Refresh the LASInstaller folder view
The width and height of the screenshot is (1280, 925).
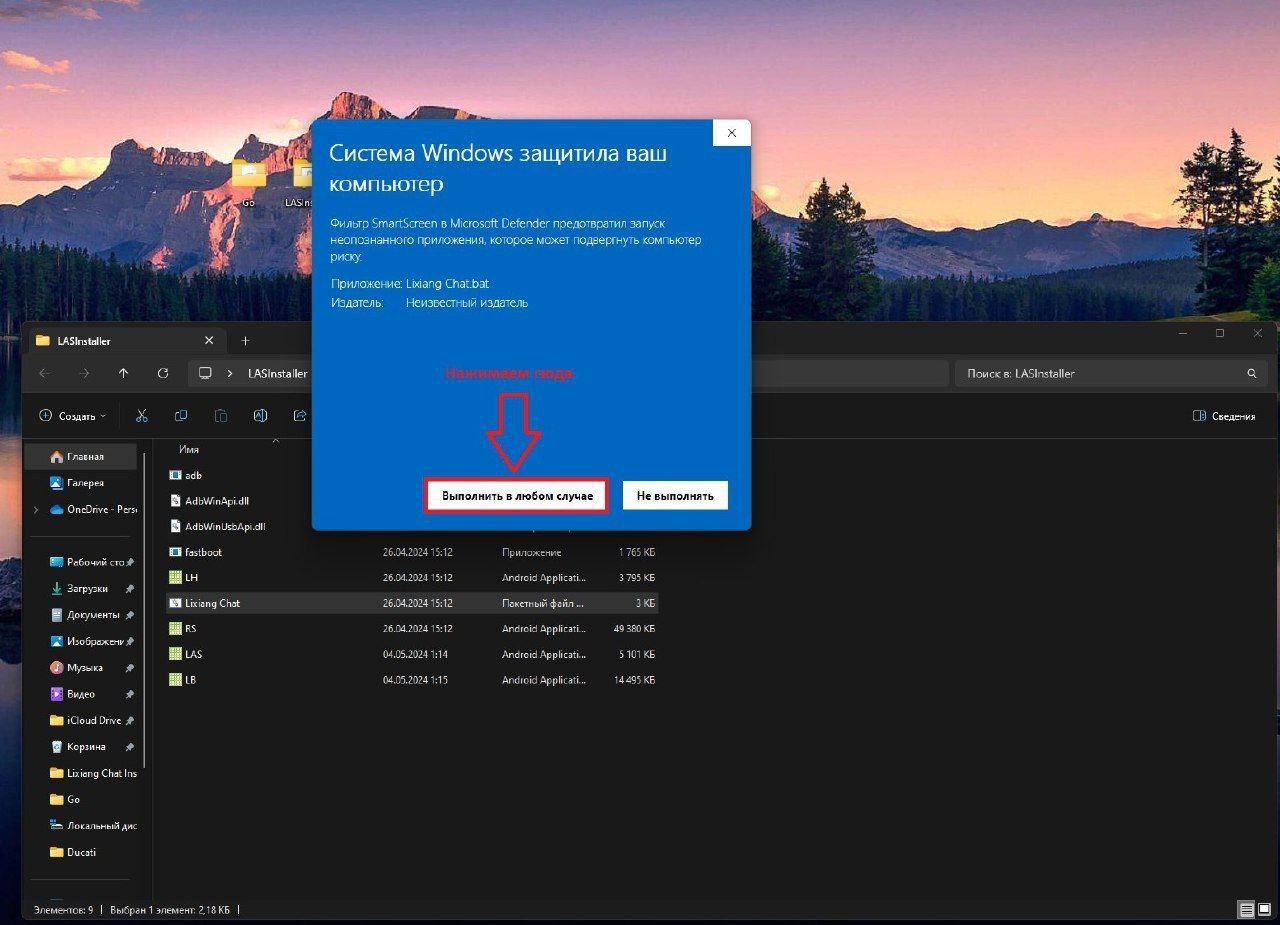163,373
